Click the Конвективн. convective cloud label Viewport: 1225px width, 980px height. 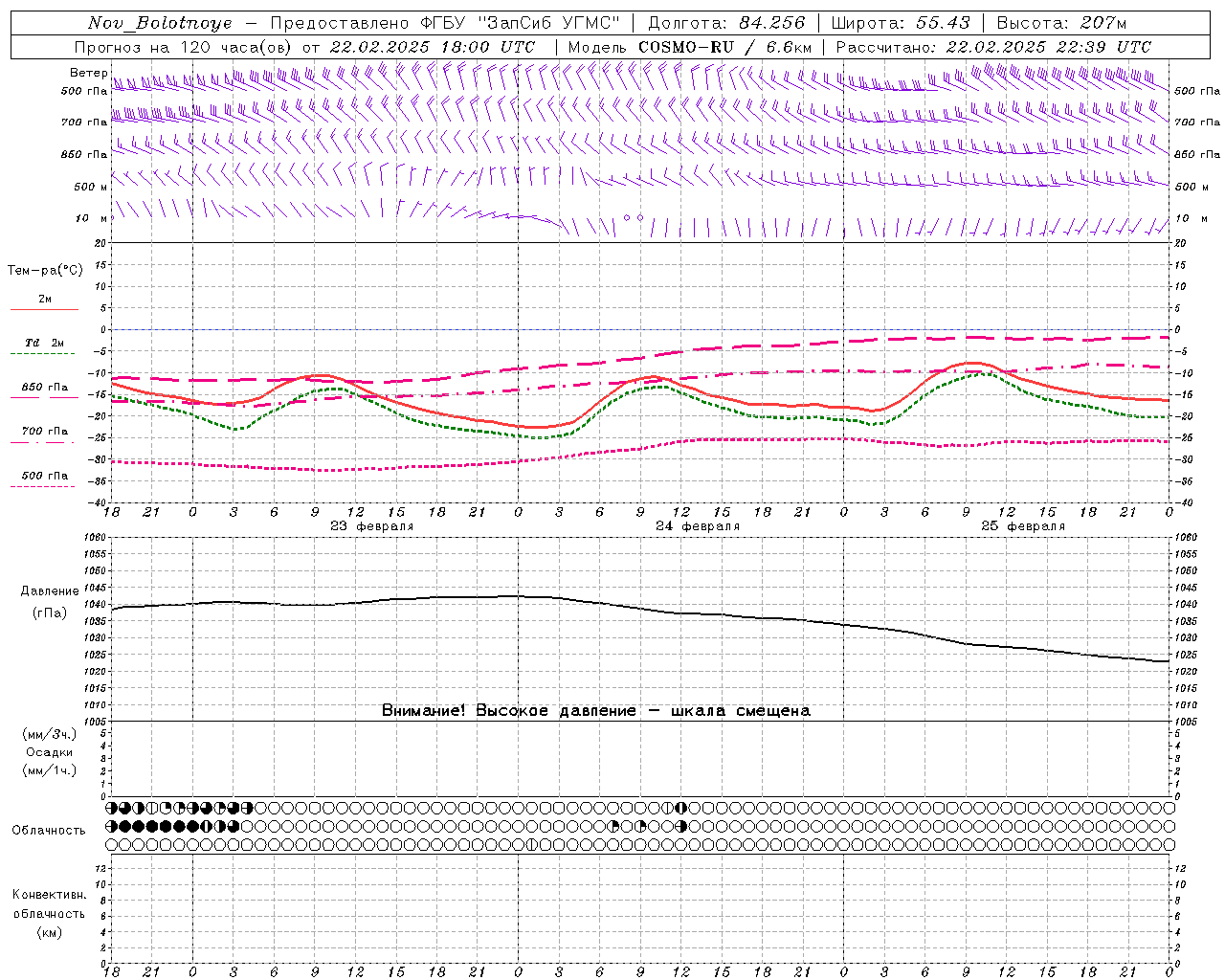click(x=49, y=895)
